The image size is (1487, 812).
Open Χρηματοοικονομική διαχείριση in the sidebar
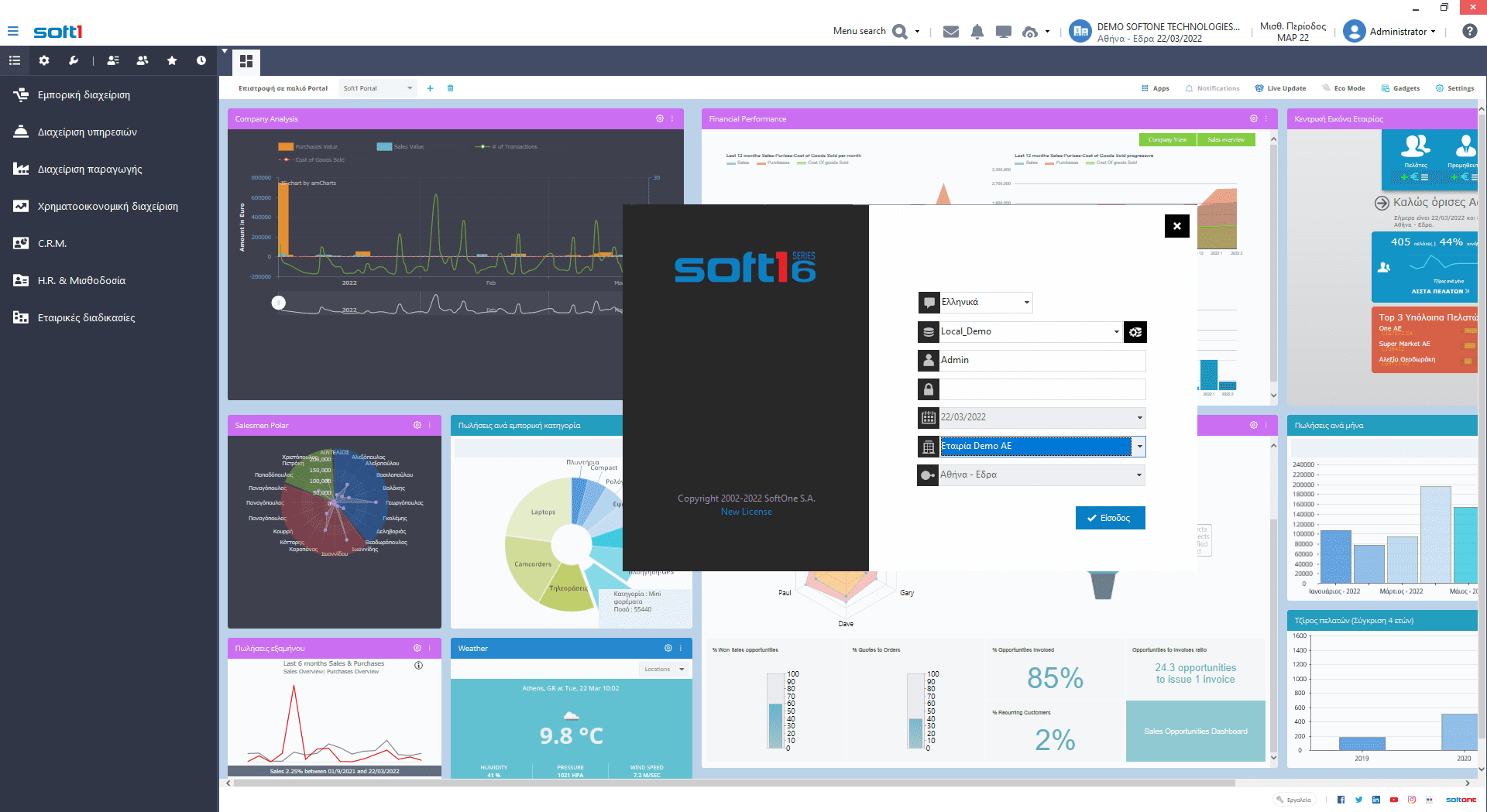point(108,206)
